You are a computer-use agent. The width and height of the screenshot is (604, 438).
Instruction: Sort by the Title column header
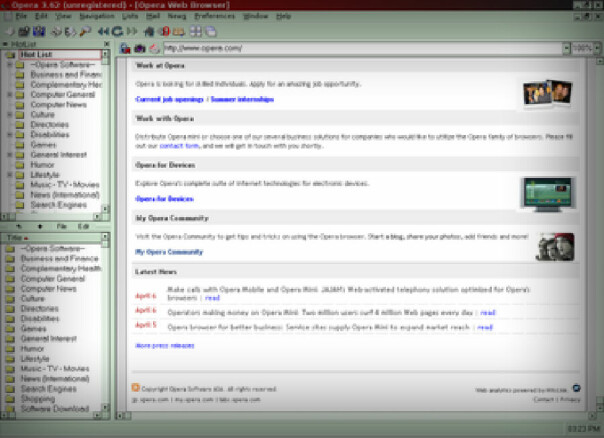tap(51, 237)
